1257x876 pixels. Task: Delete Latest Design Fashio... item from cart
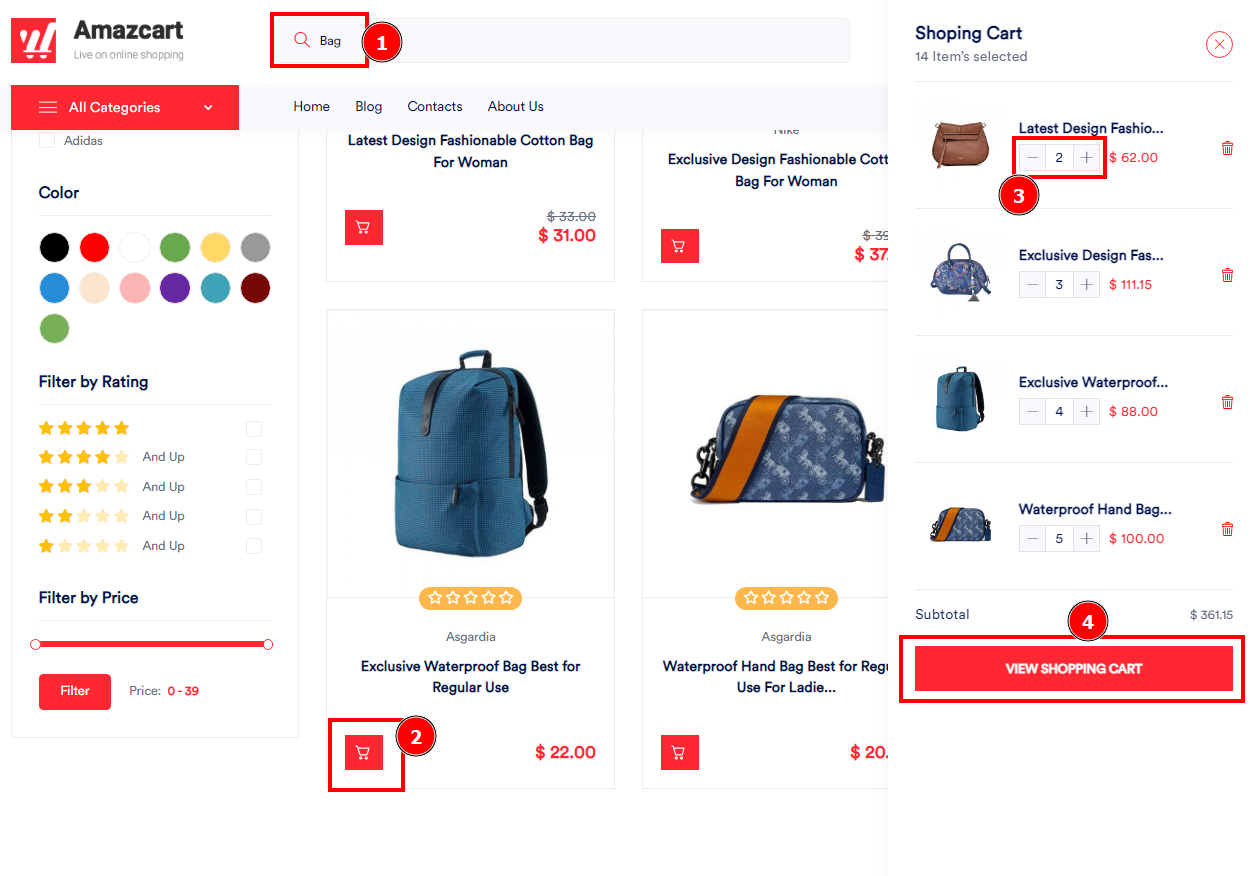[1227, 148]
